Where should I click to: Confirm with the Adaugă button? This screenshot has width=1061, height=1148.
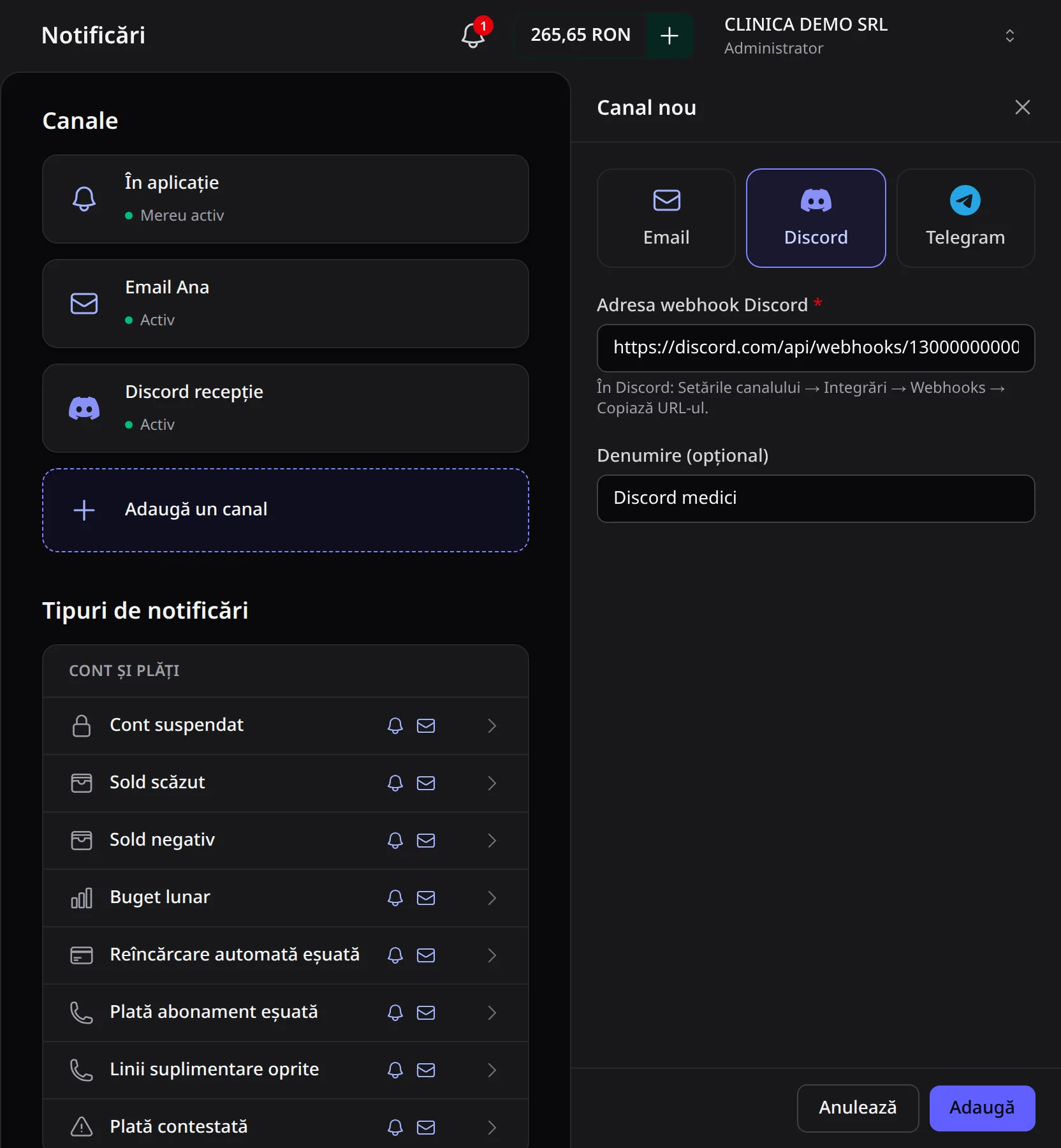tap(982, 1108)
